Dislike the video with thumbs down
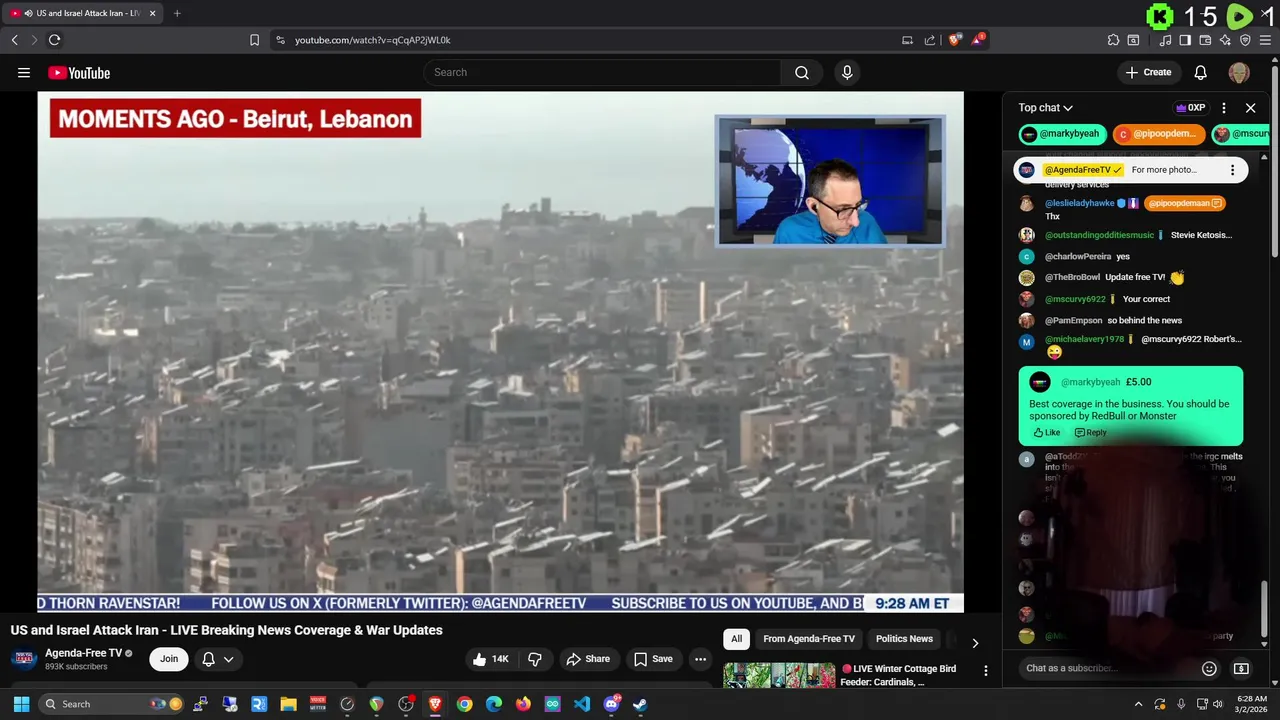This screenshot has height=720, width=1280. point(535,659)
